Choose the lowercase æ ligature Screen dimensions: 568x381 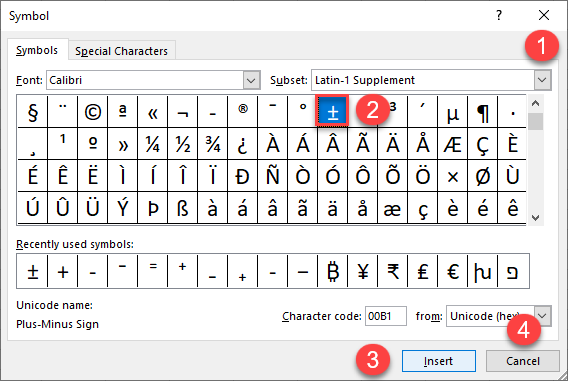point(393,208)
